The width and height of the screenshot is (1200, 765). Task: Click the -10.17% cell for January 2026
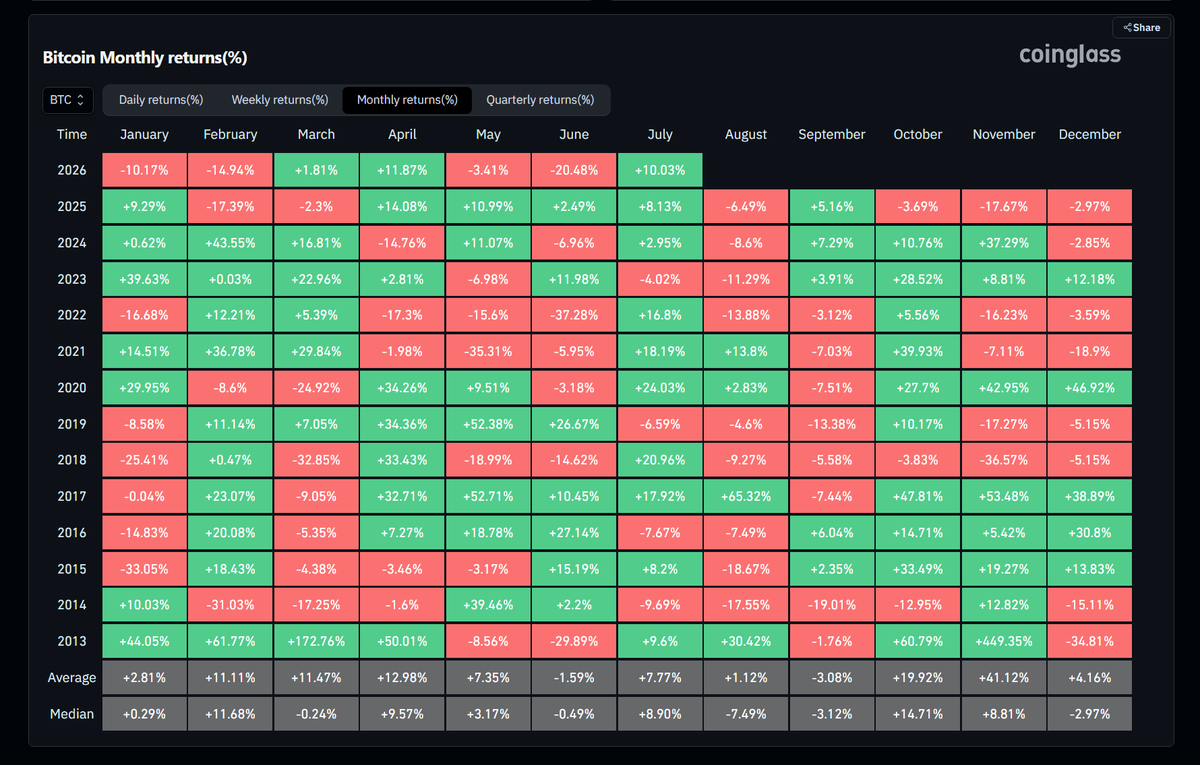[144, 170]
